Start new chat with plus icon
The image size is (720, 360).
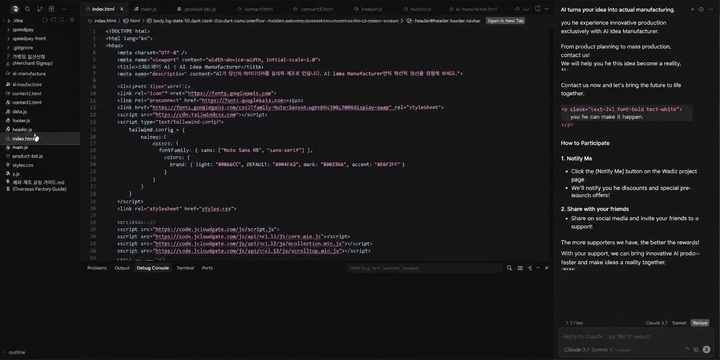[692, 9]
